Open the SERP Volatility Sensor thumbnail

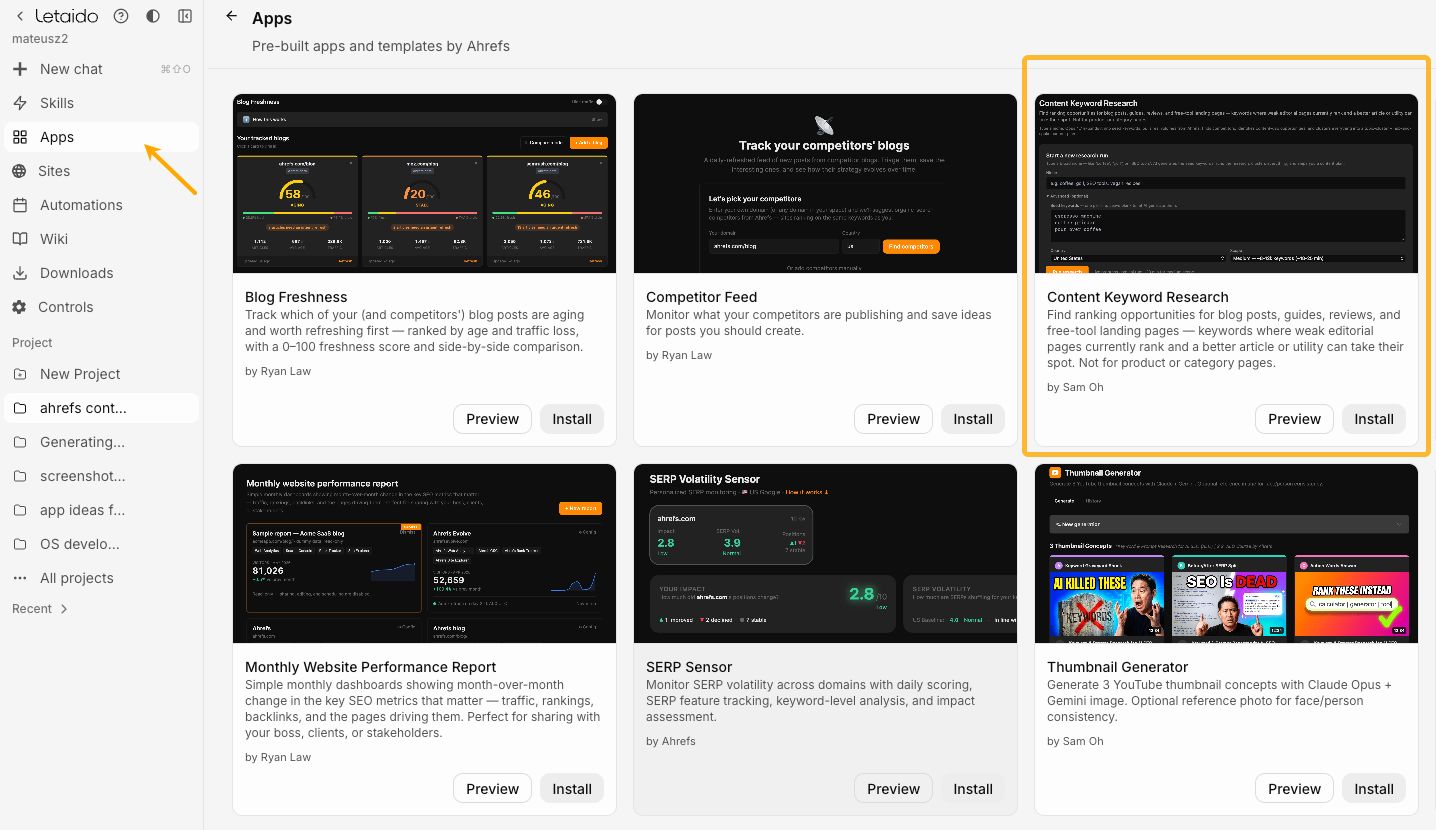pos(825,553)
